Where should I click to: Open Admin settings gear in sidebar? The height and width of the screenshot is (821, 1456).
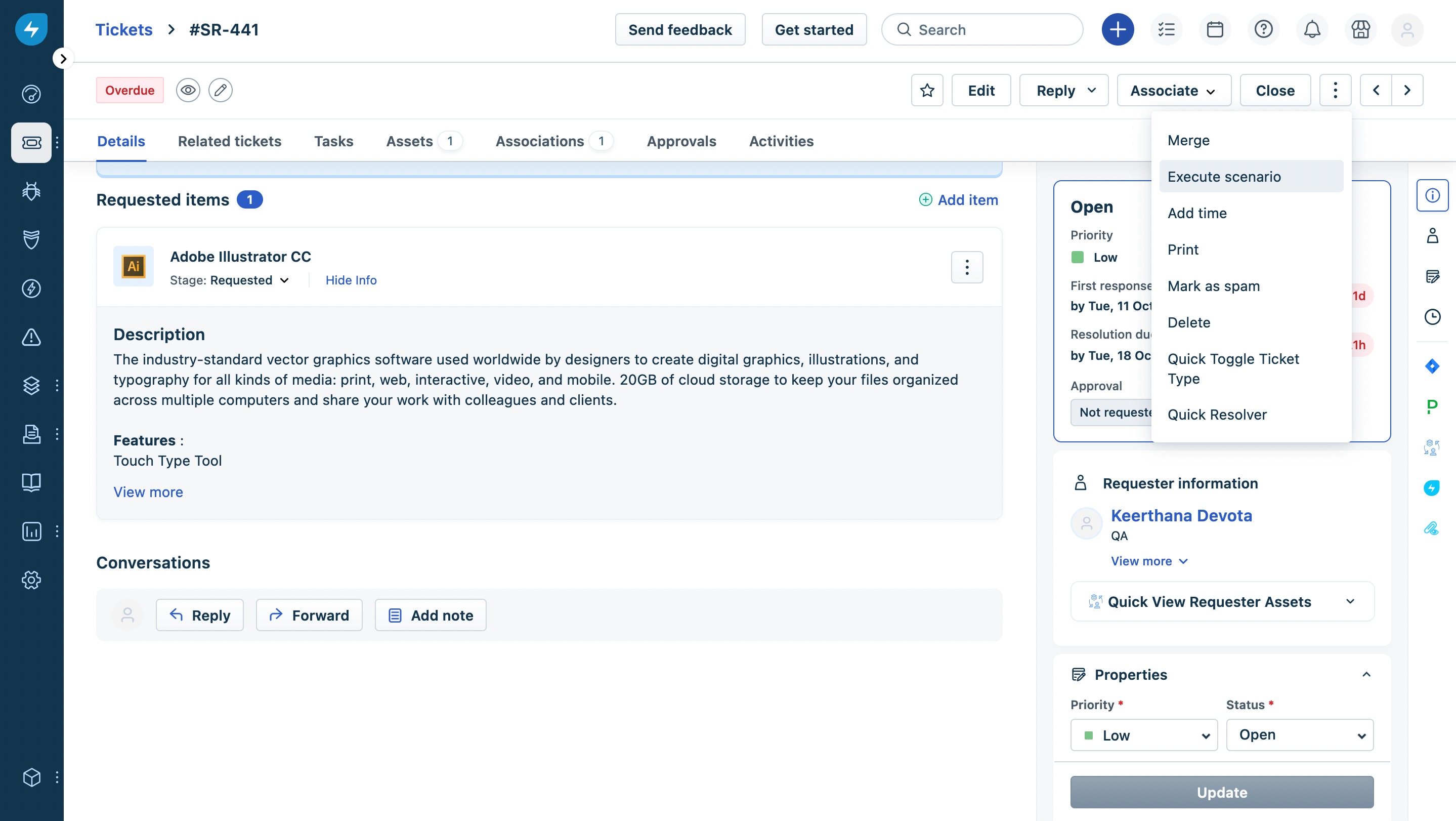pos(31,580)
